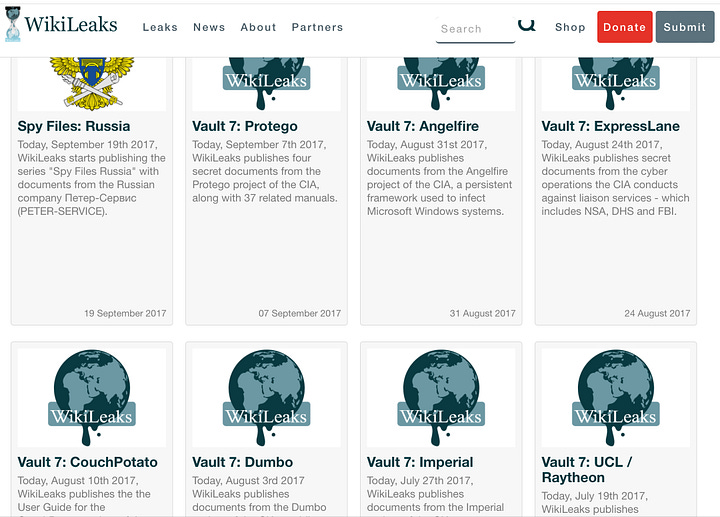This screenshot has width=720, height=517.
Task: Open the Vault 7: UCL / Raytheon thumbnail
Action: click(615, 397)
